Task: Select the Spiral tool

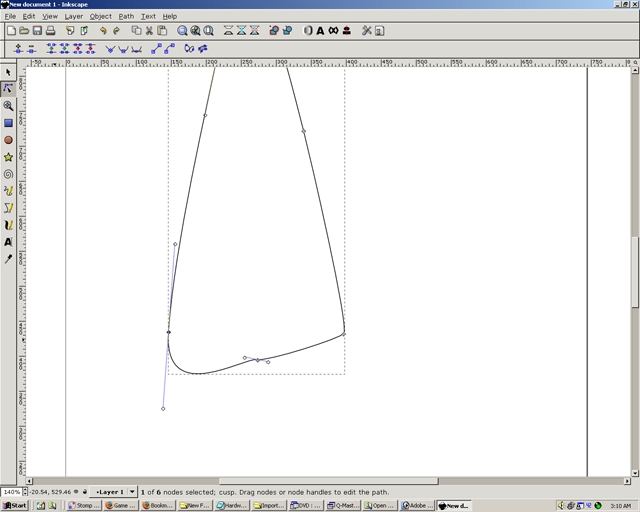Action: [8, 174]
